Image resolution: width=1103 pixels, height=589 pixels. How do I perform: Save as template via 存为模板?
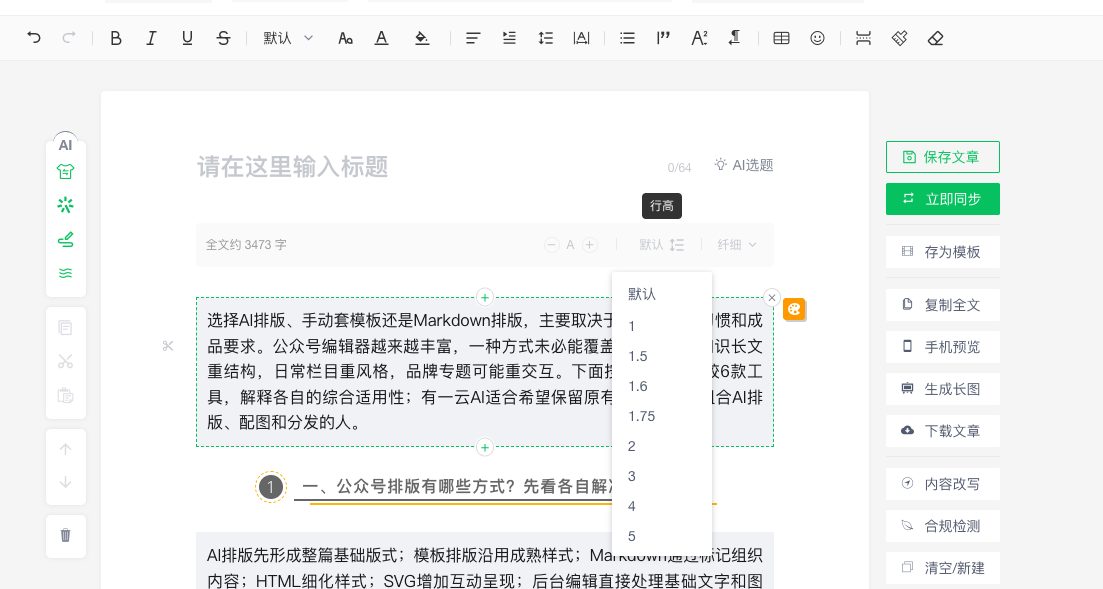[943, 252]
